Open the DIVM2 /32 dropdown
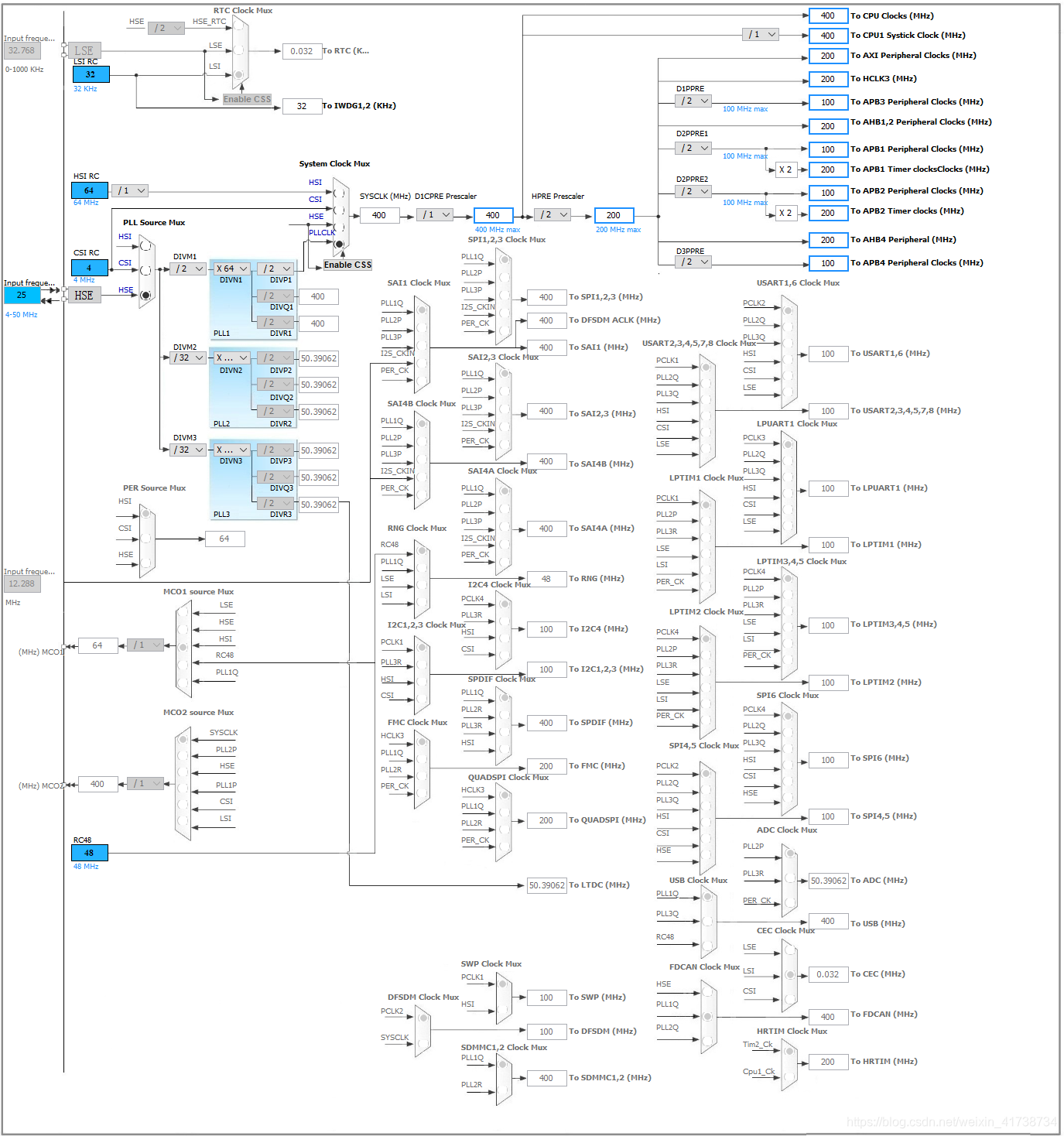 click(188, 358)
